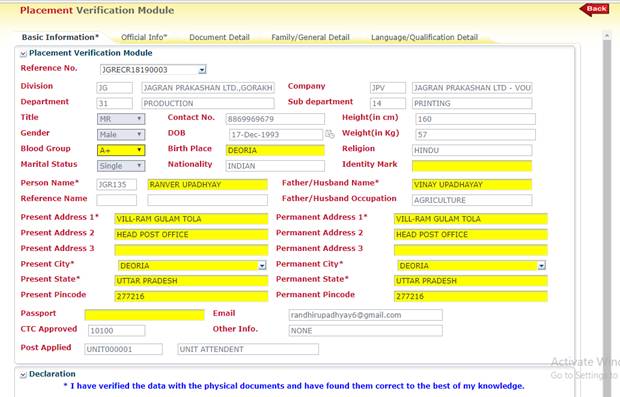Image resolution: width=620 pixels, height=397 pixels.
Task: Click the Permanent Address 1 field
Action: pos(471,219)
